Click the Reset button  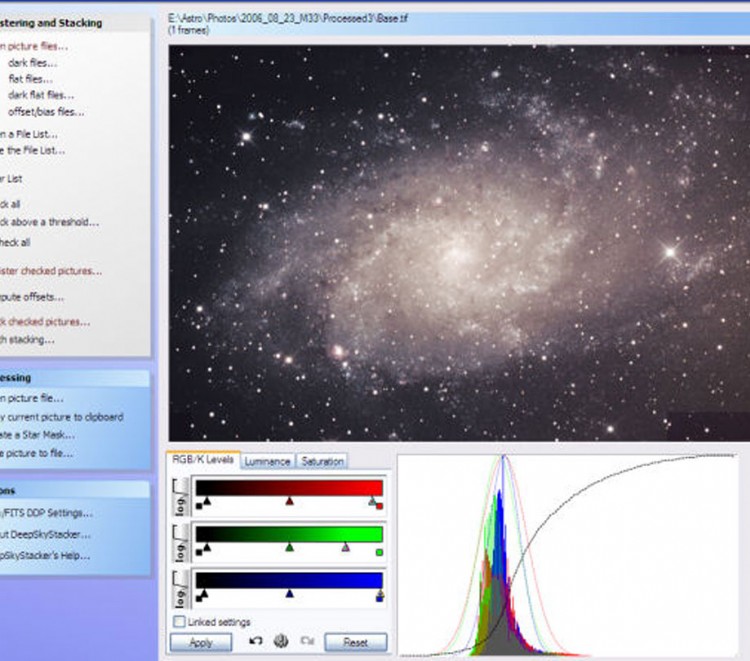click(x=355, y=642)
